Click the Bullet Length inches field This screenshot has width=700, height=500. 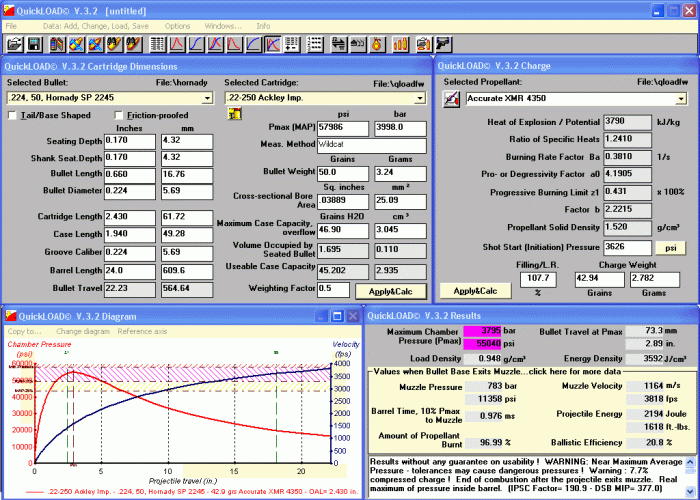coord(130,175)
